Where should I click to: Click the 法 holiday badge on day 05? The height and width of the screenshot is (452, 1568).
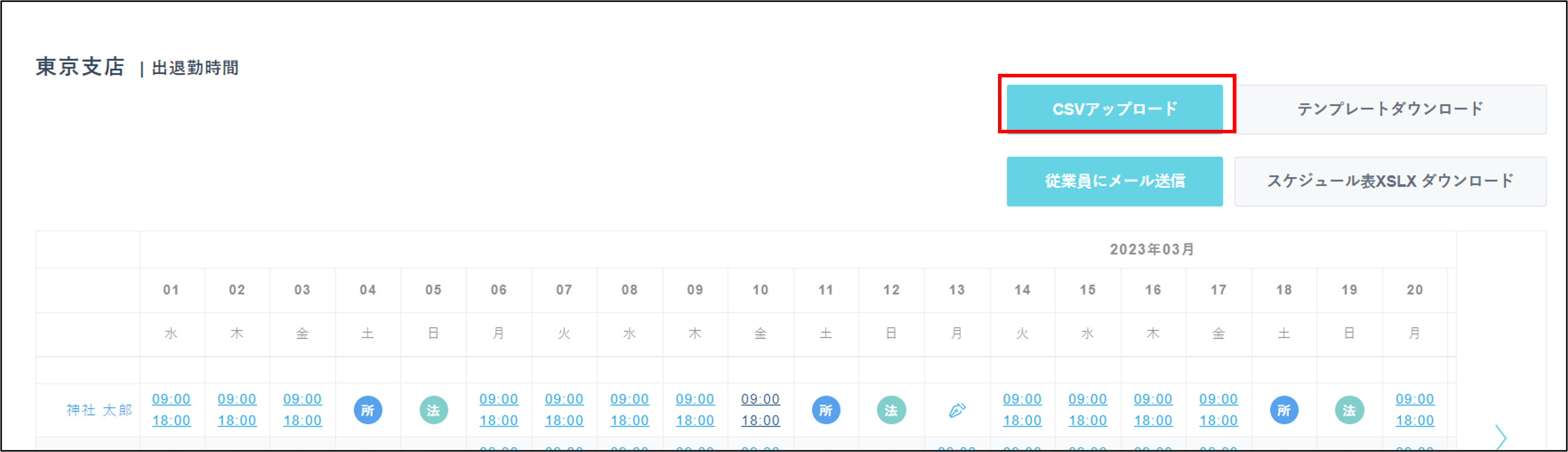(434, 411)
